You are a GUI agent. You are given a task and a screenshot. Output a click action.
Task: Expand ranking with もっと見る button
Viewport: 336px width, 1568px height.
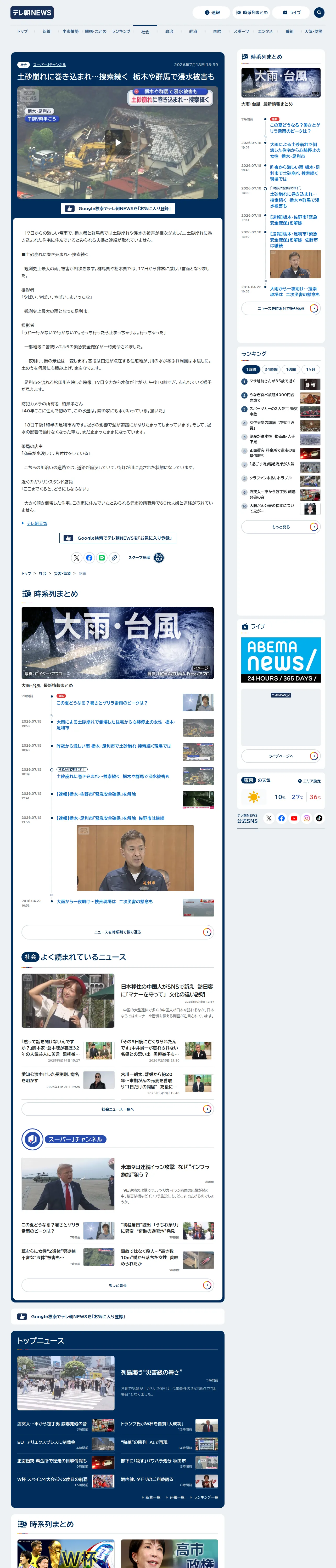pos(281,527)
